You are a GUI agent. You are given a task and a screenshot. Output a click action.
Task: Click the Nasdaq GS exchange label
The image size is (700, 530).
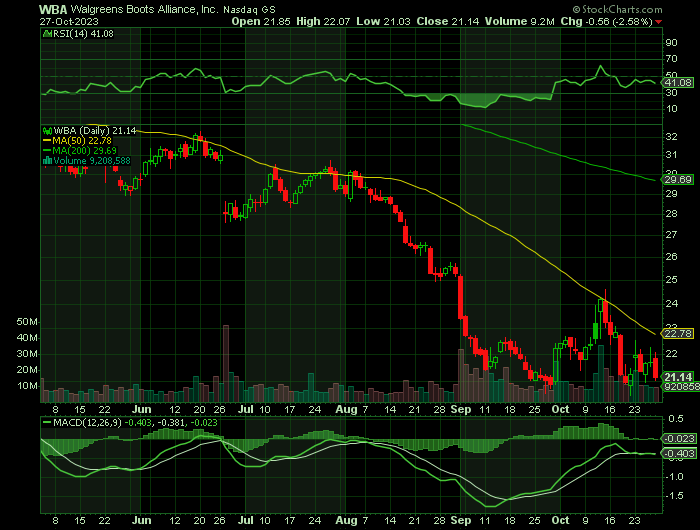pos(249,10)
